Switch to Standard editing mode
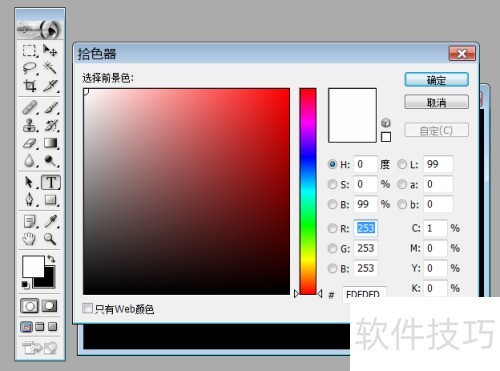This screenshot has width=500, height=371. pos(30,306)
